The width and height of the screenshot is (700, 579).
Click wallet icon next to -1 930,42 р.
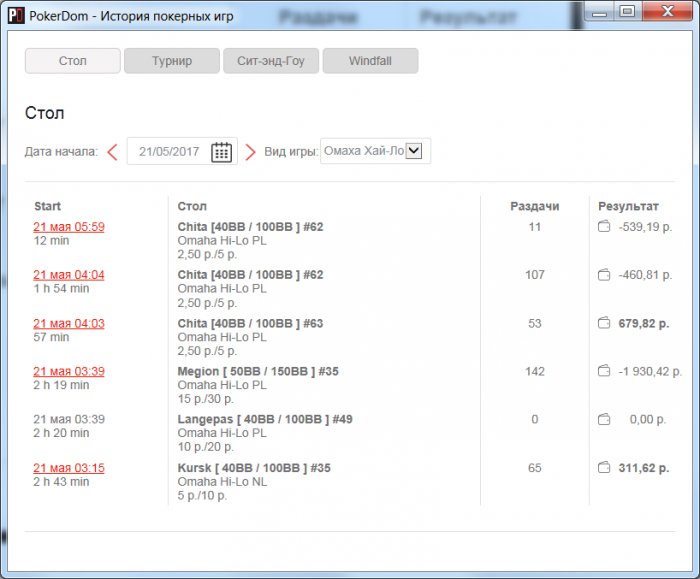[604, 371]
